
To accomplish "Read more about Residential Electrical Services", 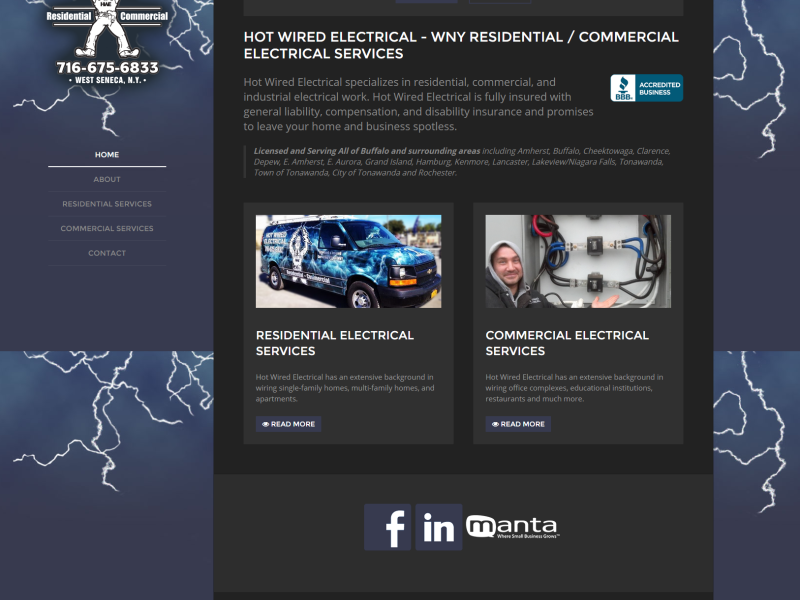I will 288,424.
